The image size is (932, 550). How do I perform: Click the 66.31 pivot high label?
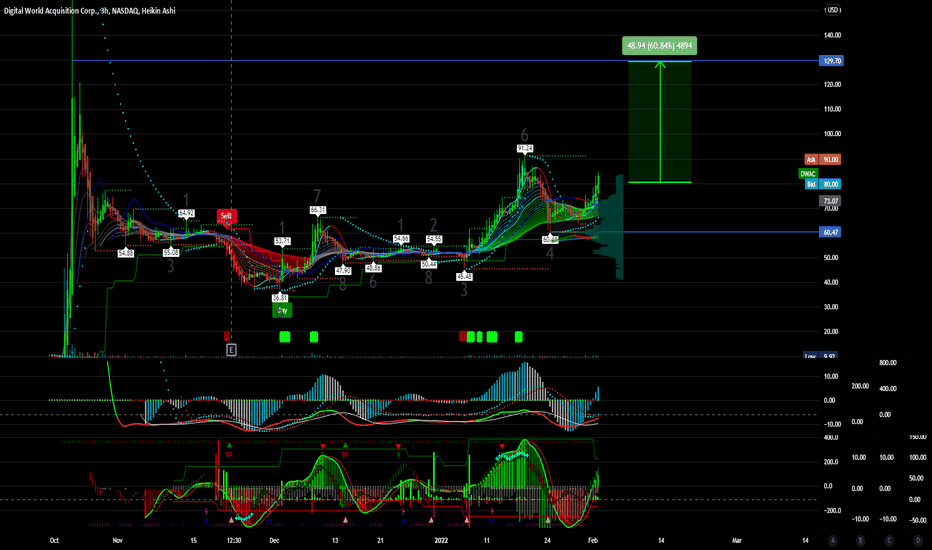[x=318, y=210]
